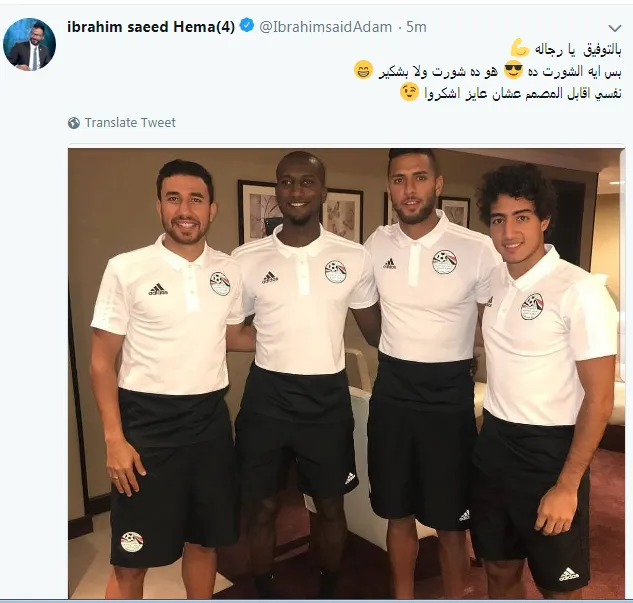Click the grinning face emoji
The image size is (633, 603).
point(363,70)
